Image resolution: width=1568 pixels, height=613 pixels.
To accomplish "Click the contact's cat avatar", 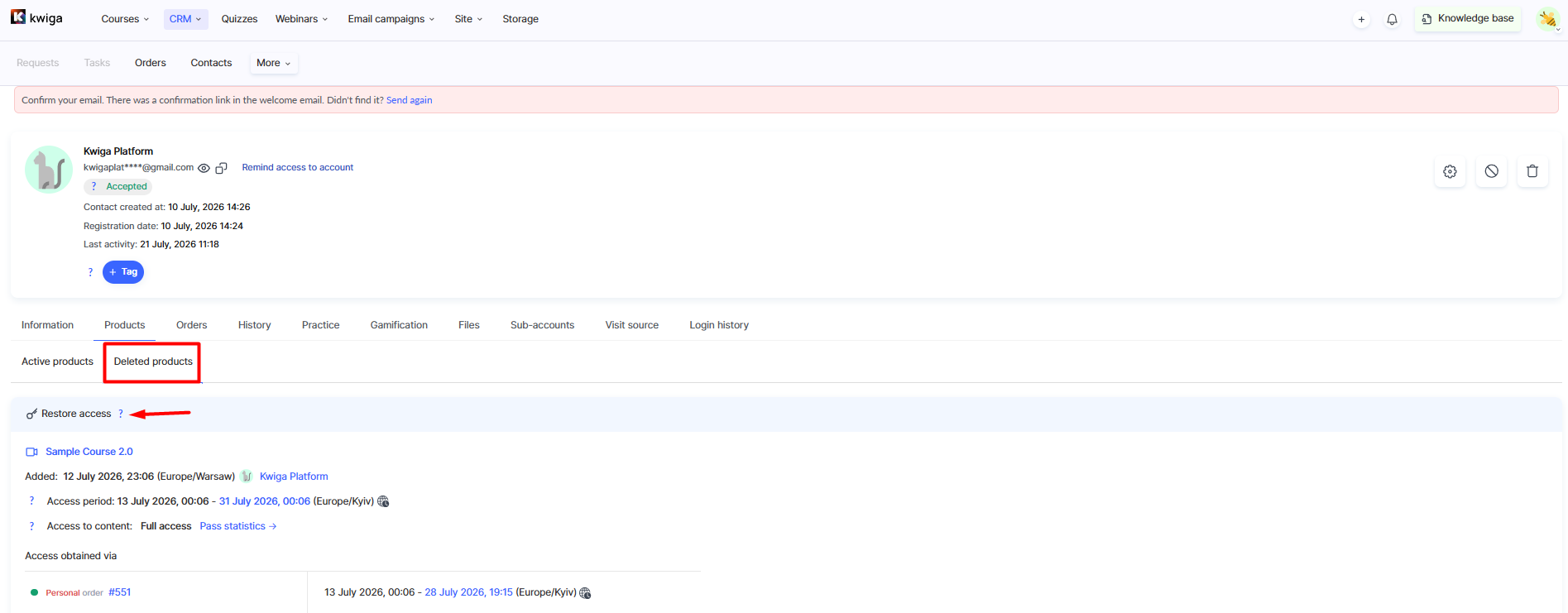I will 49,170.
